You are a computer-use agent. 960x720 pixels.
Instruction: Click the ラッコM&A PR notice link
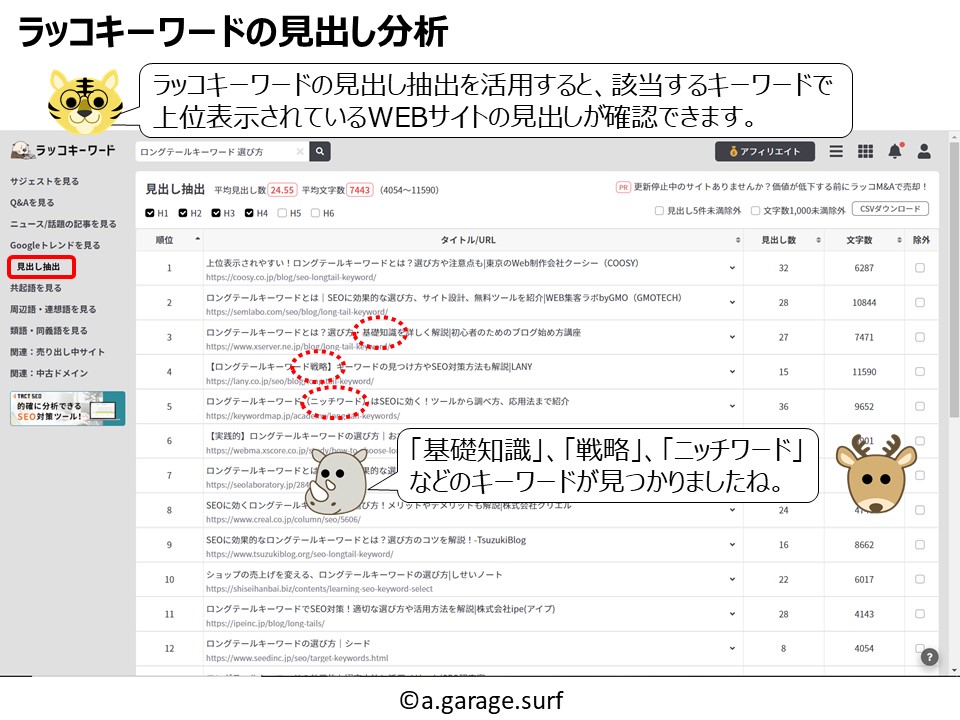[x=779, y=187]
